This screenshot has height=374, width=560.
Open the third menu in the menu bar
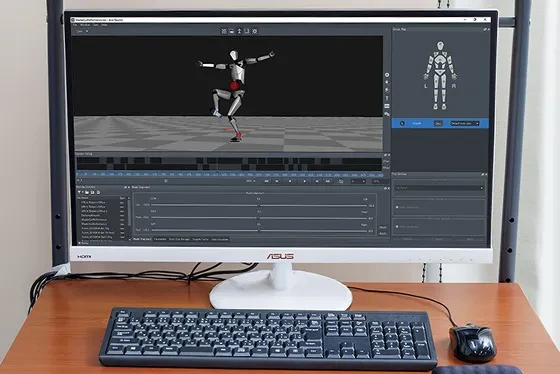tap(96, 25)
